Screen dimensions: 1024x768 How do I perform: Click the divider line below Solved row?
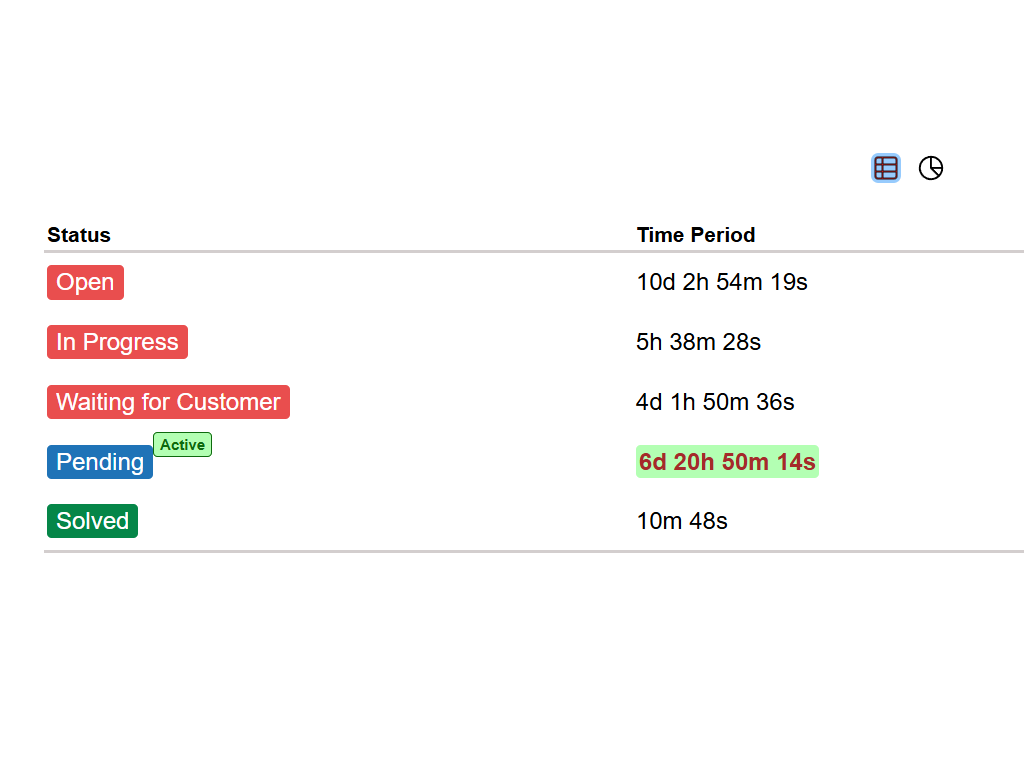coord(534,551)
